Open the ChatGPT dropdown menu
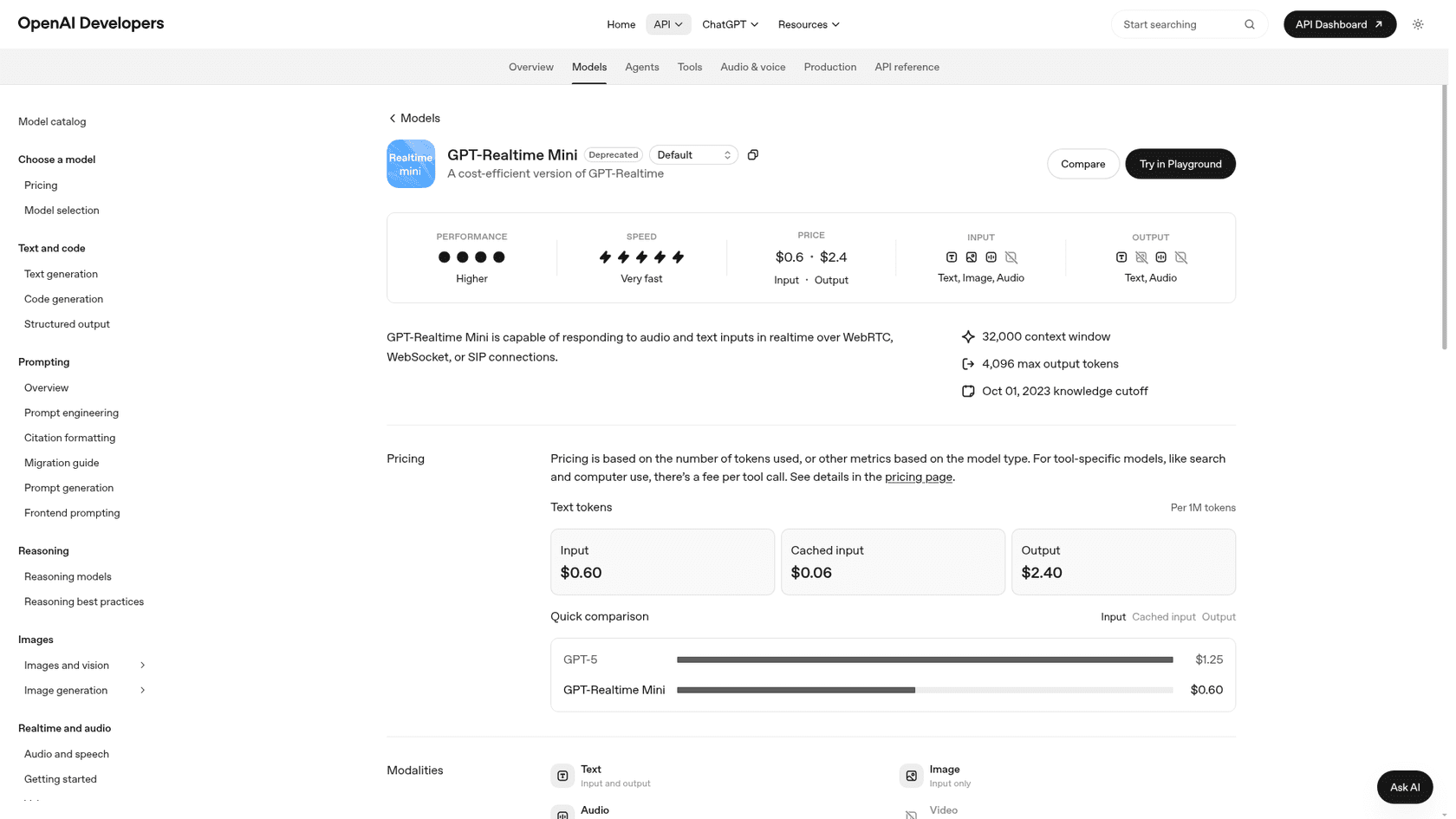Image resolution: width=1456 pixels, height=819 pixels. pyautogui.click(x=730, y=24)
